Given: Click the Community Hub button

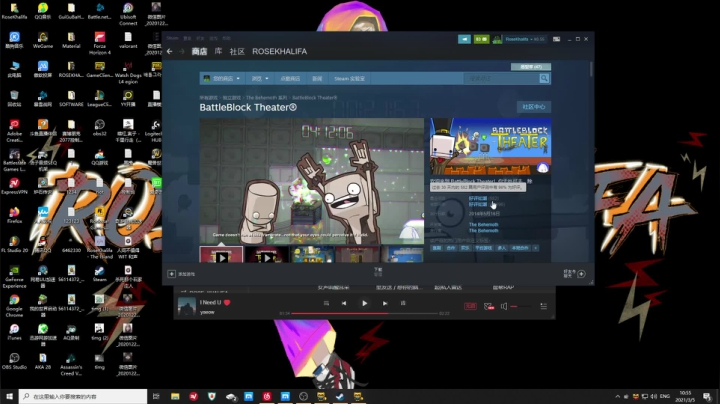Looking at the screenshot, I should tap(534, 107).
